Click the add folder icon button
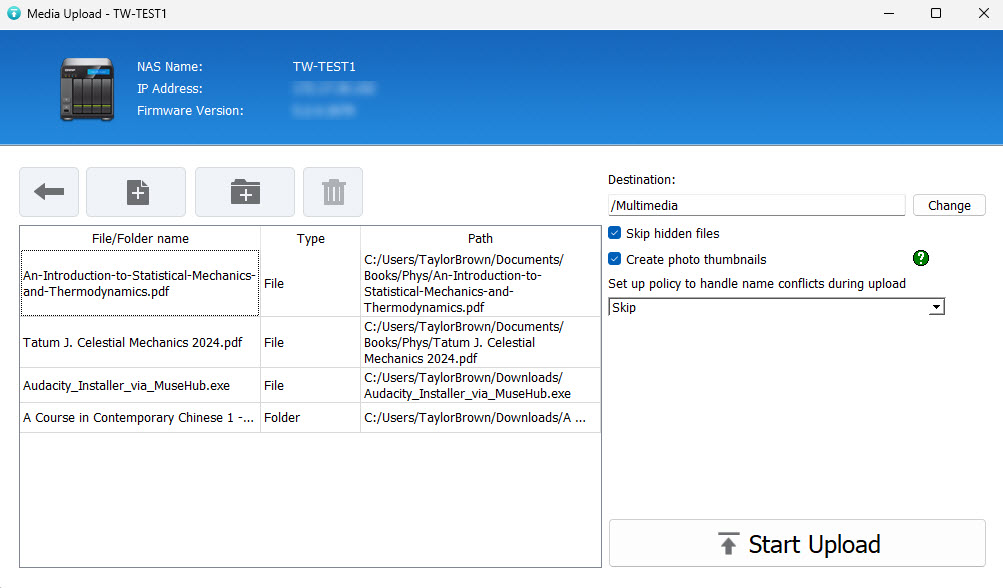This screenshot has height=588, width=1003. tap(245, 192)
